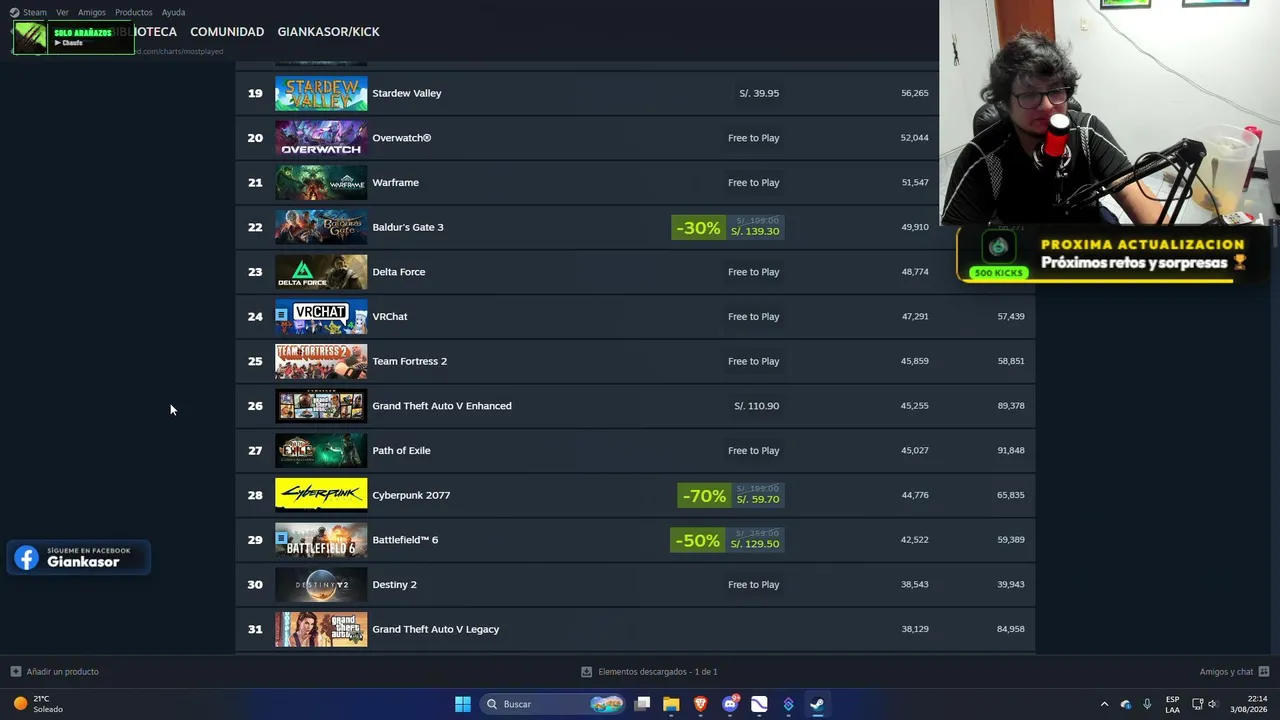1280x720 pixels.
Task: Open the Delta Force title link
Action: 398,272
